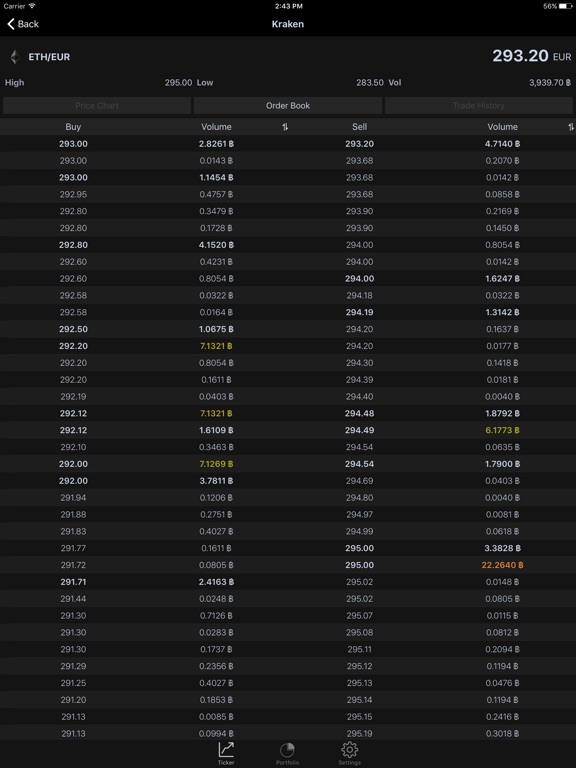Tap the Buy column header
This screenshot has width=576, height=768.
click(73, 127)
